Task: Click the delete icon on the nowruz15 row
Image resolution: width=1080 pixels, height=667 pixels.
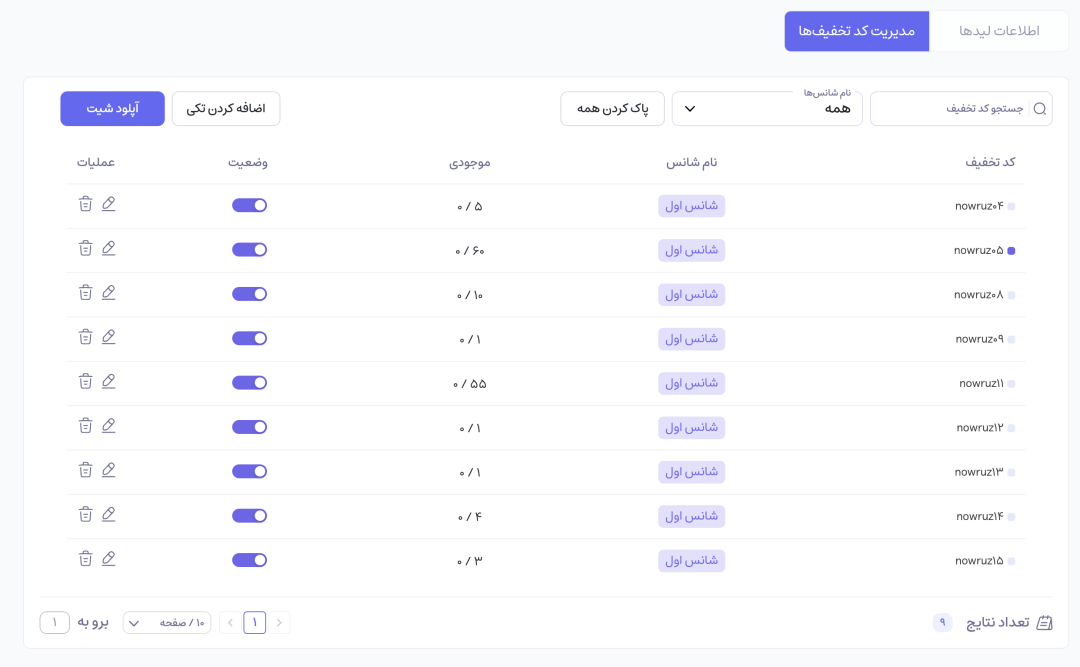Action: (86, 558)
